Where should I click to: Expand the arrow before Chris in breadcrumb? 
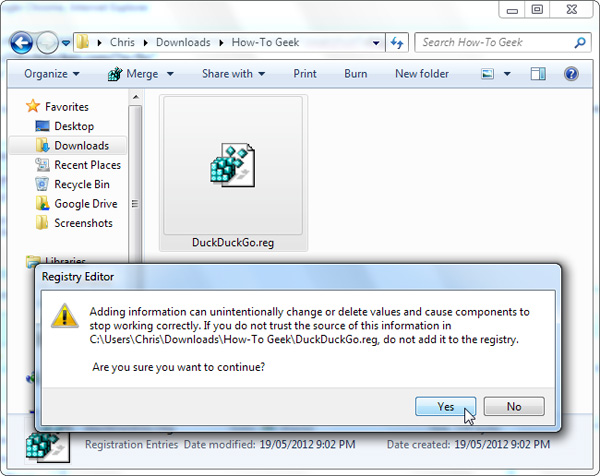click(99, 43)
